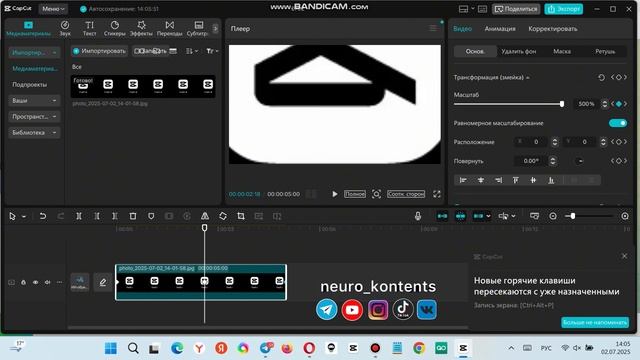Play the preview in the player
Viewport: 640px width, 360px height.
tap(335, 194)
